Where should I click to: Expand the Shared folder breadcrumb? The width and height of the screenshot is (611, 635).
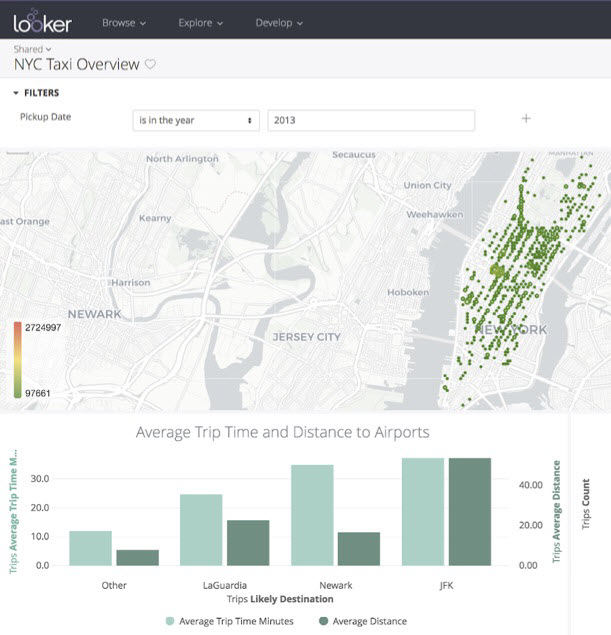tap(33, 48)
